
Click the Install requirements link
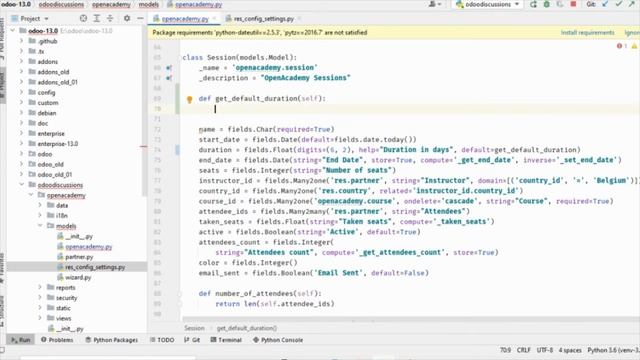[587, 32]
